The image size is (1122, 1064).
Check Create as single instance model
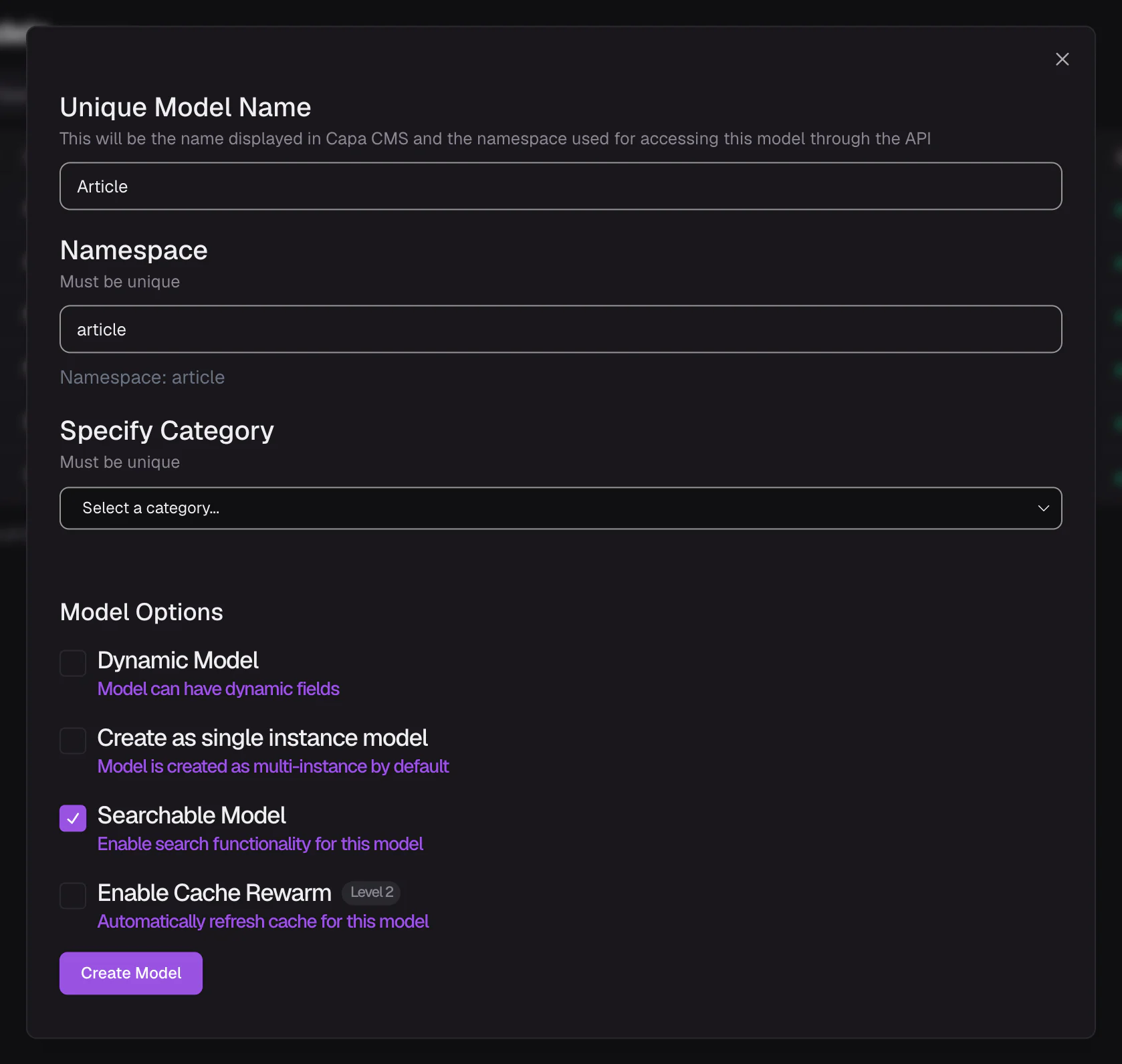pyautogui.click(x=73, y=741)
